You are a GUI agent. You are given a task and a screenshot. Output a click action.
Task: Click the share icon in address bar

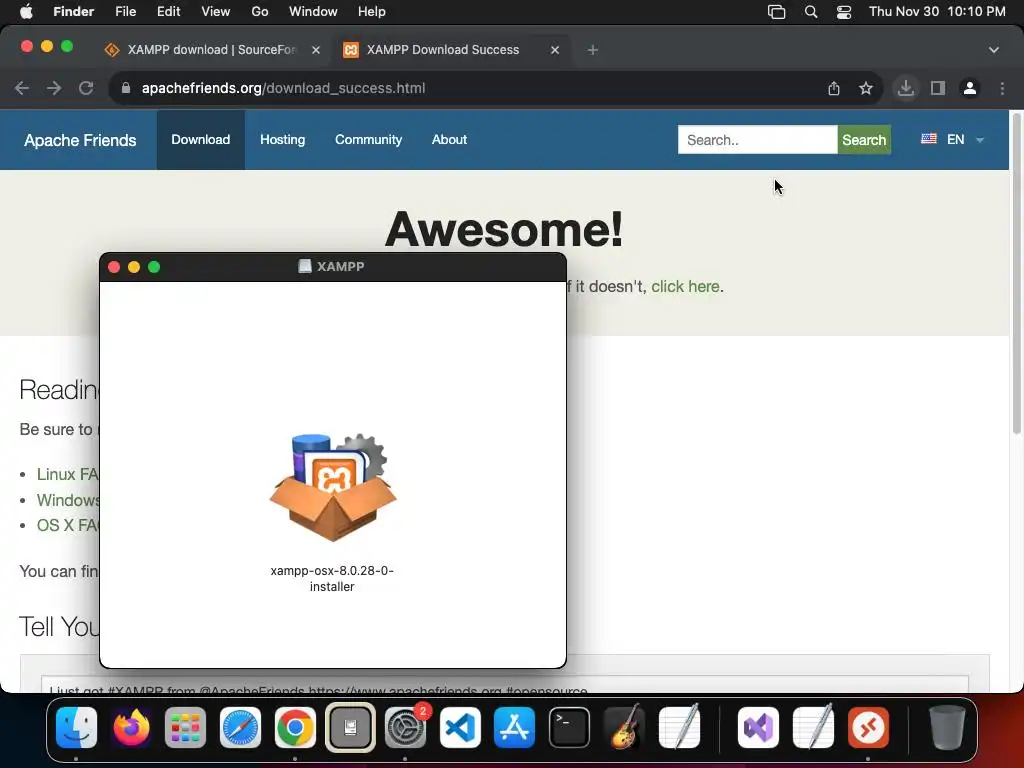834,88
